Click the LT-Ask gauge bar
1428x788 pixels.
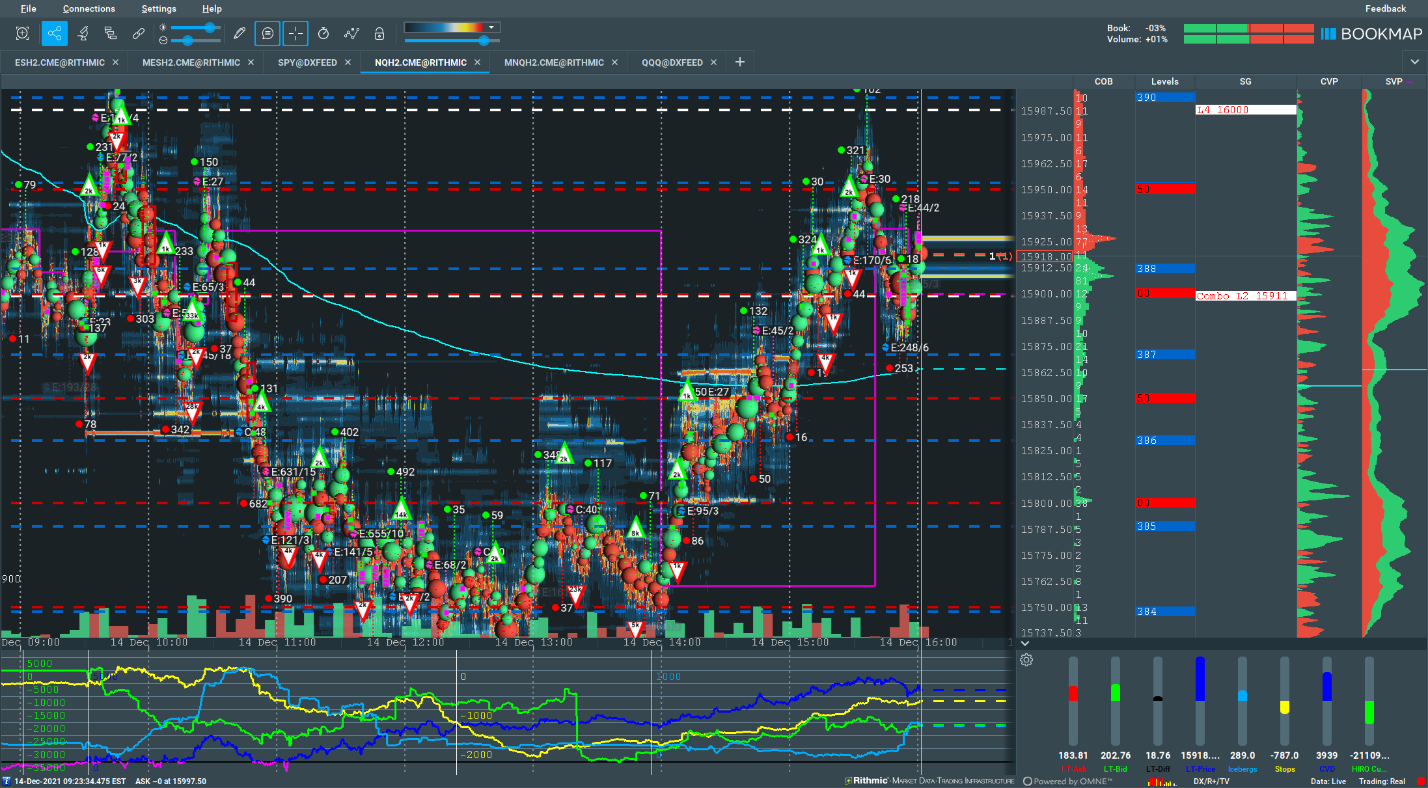click(x=1074, y=699)
